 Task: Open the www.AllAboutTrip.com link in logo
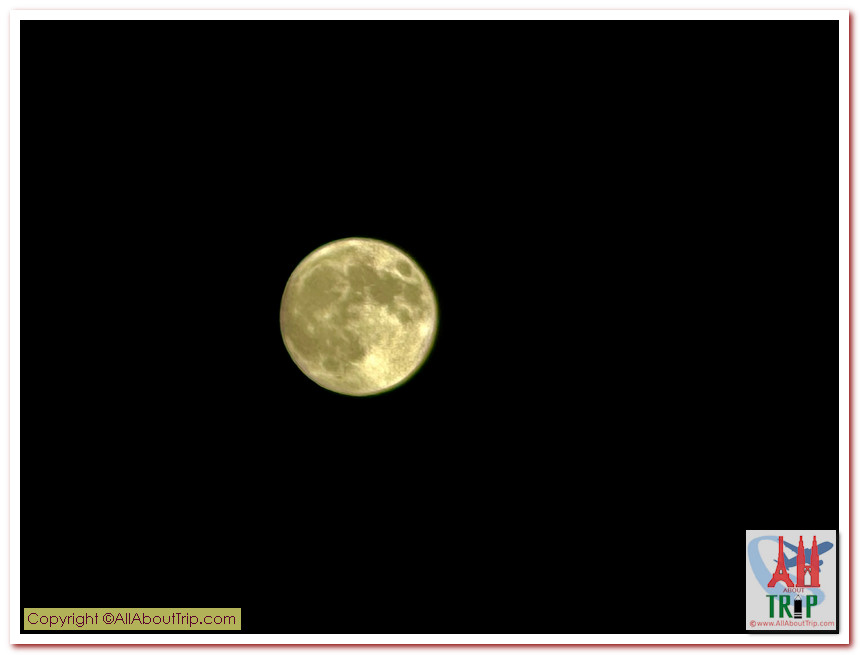[795, 624]
